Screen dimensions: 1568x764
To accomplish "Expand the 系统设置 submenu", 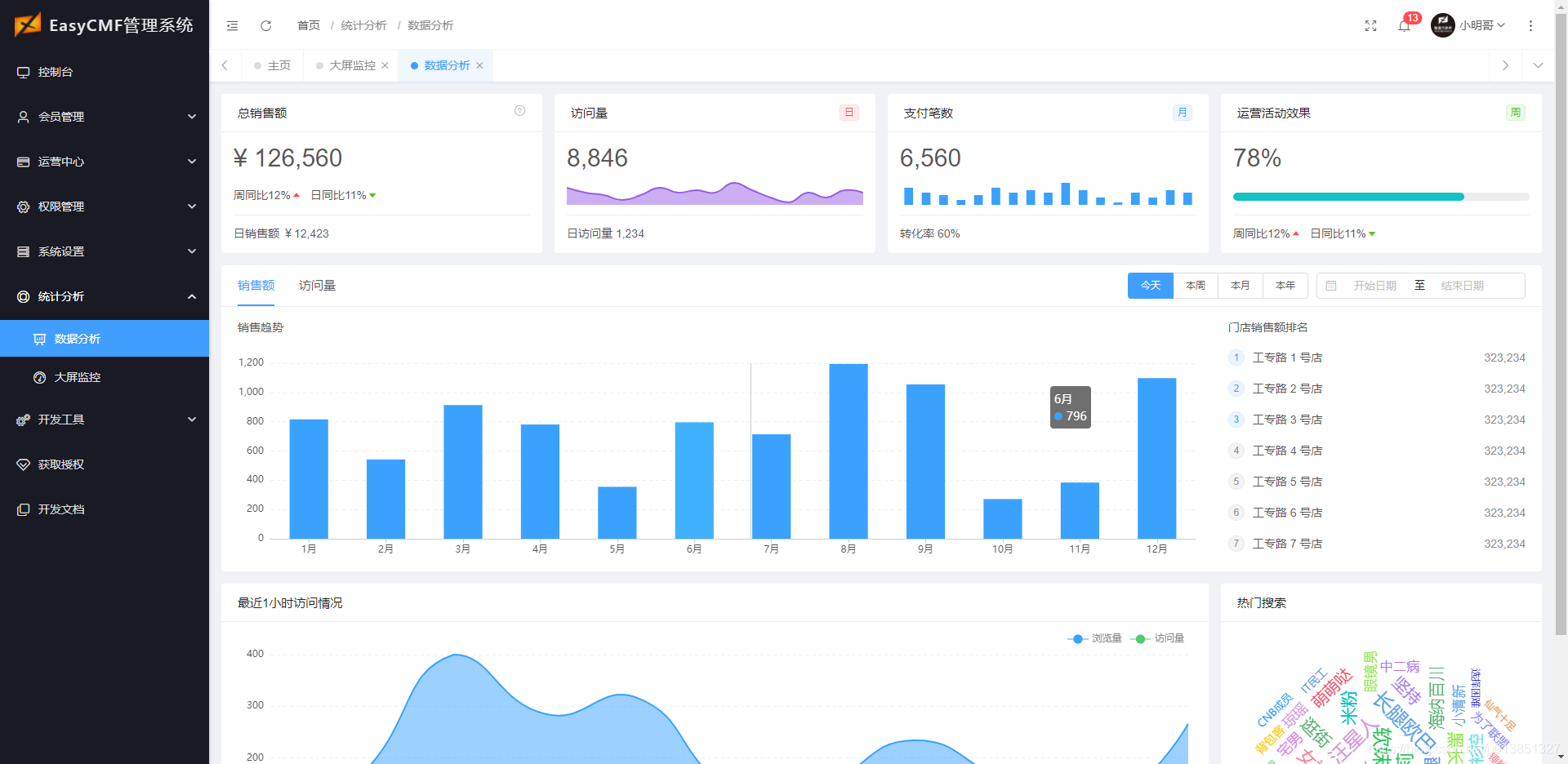I will 192,251.
